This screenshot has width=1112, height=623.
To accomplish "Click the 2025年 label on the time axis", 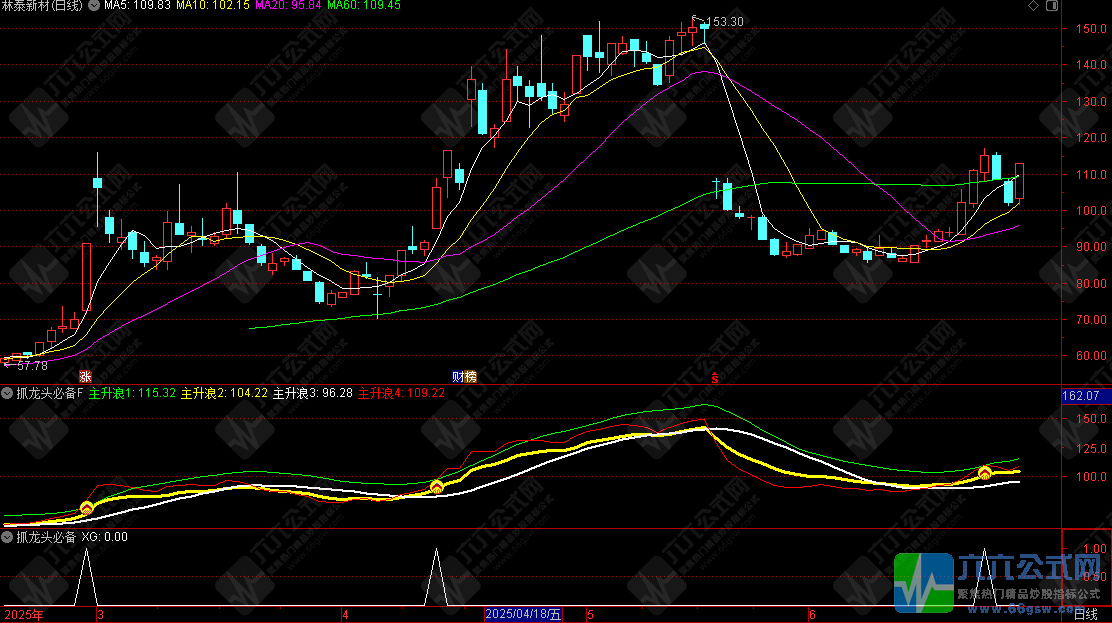I will (x=24, y=614).
